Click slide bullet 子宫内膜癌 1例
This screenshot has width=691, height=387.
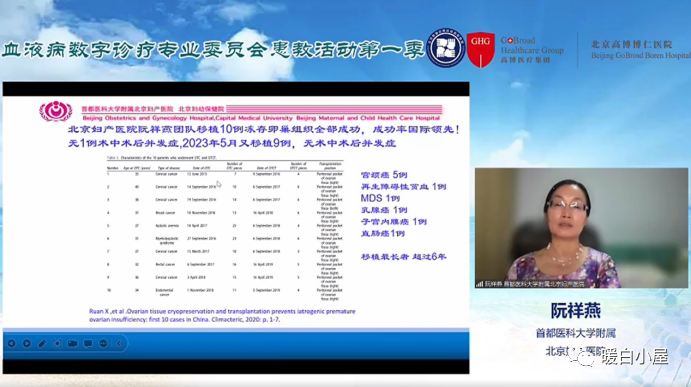[394, 222]
